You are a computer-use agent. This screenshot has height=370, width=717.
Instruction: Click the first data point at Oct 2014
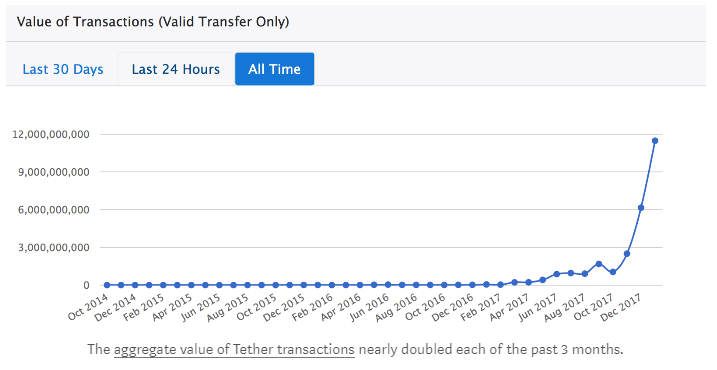click(x=107, y=285)
